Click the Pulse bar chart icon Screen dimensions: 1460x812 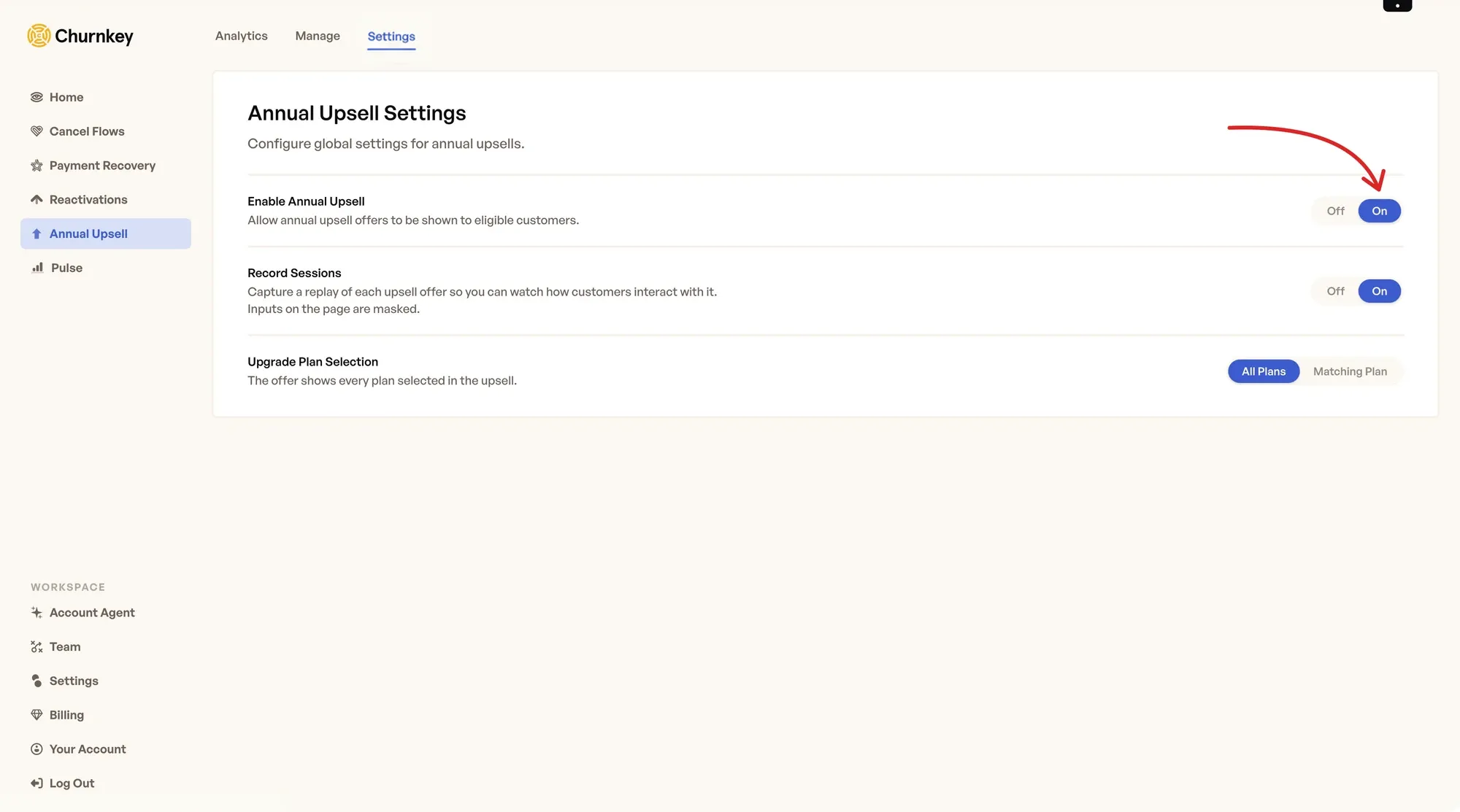click(x=37, y=268)
